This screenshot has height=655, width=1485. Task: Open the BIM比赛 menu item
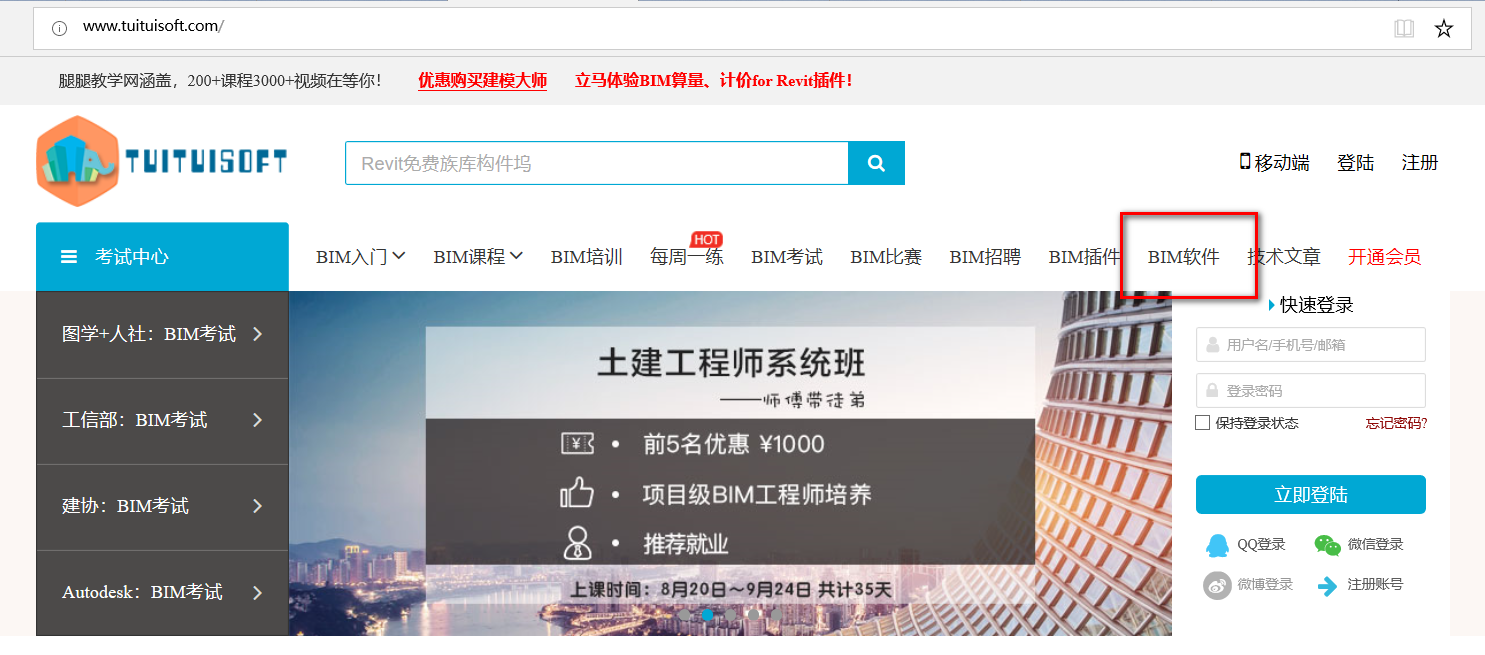(886, 257)
